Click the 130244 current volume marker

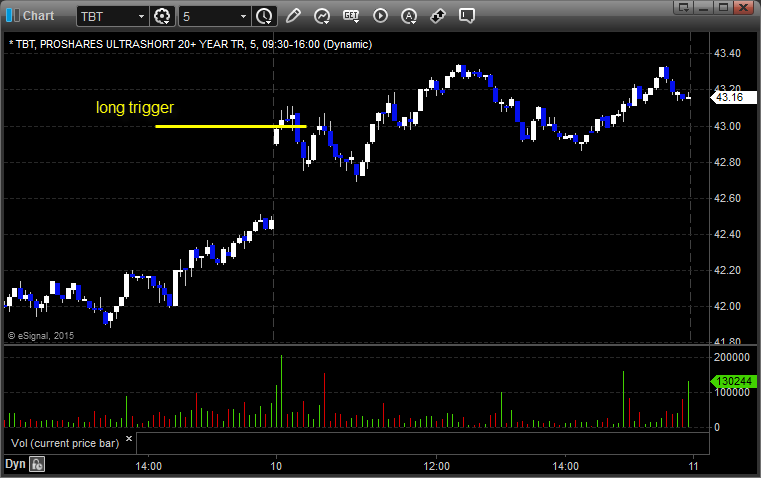[733, 381]
